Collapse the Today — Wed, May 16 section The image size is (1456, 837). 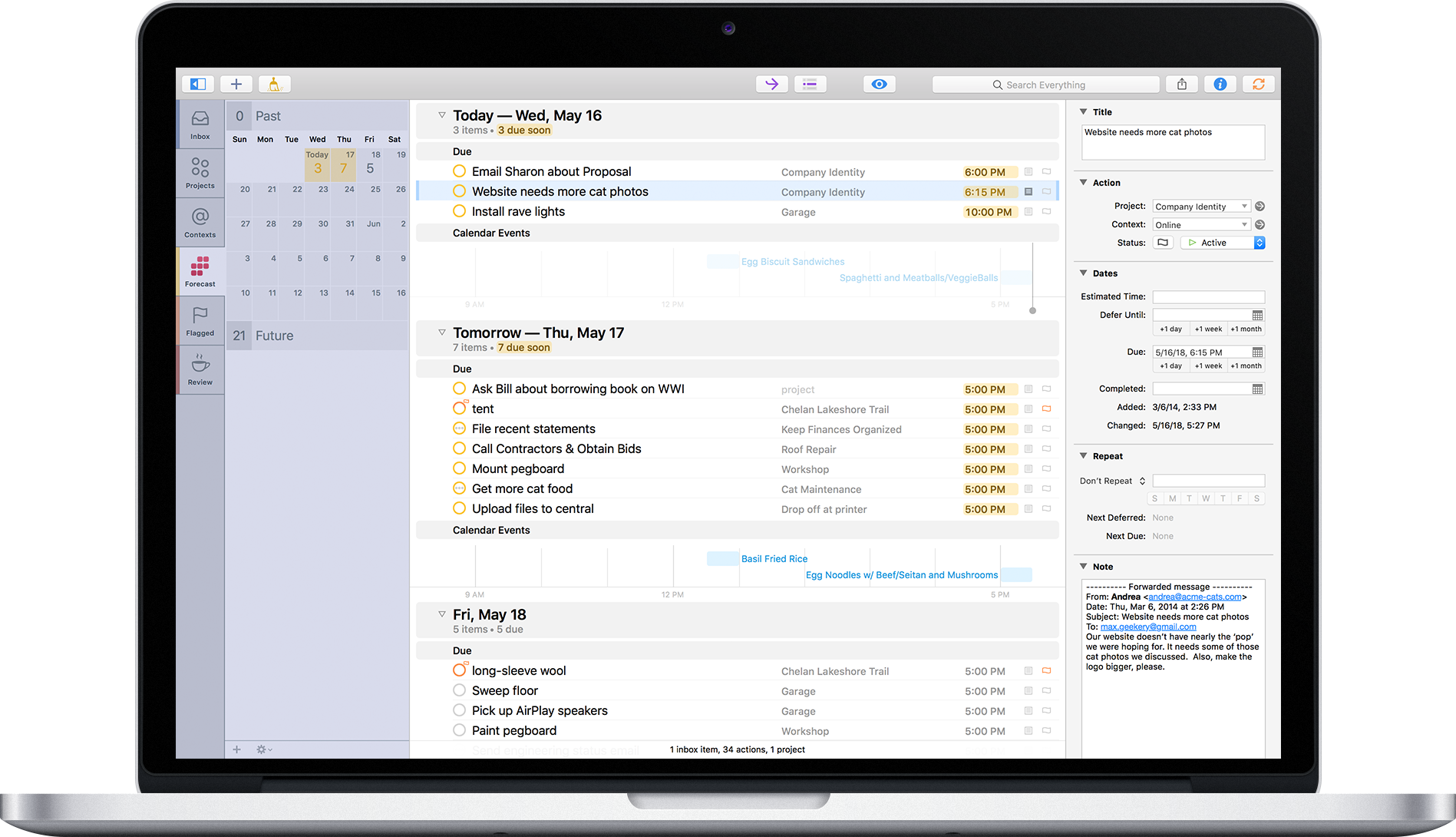coord(441,115)
